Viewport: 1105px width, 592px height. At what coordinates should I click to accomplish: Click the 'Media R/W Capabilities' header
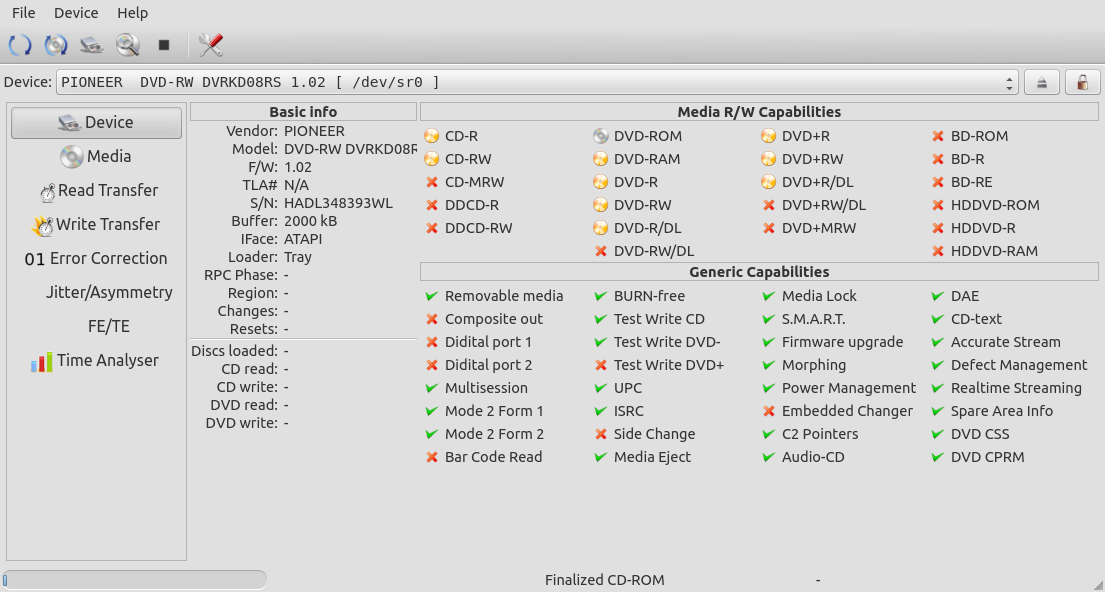pyautogui.click(x=759, y=112)
